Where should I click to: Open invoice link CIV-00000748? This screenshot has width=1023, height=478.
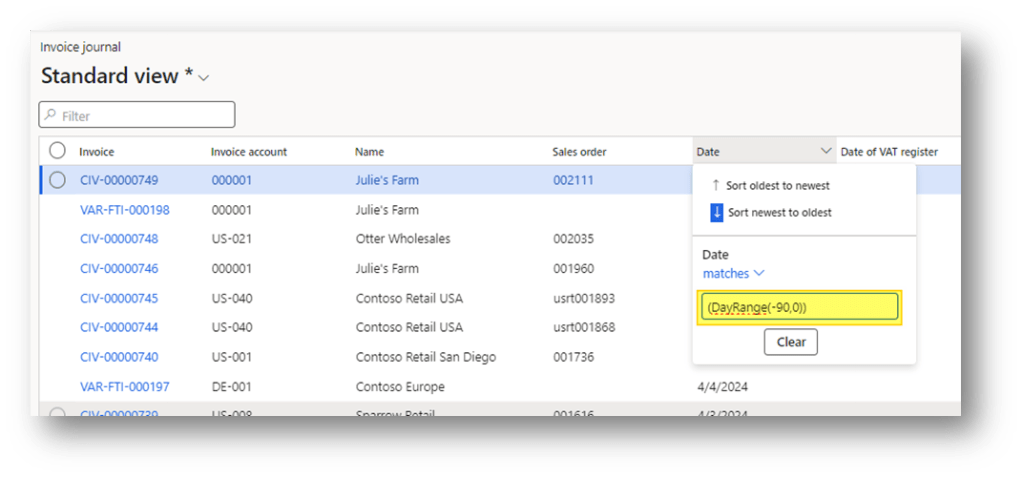click(118, 239)
